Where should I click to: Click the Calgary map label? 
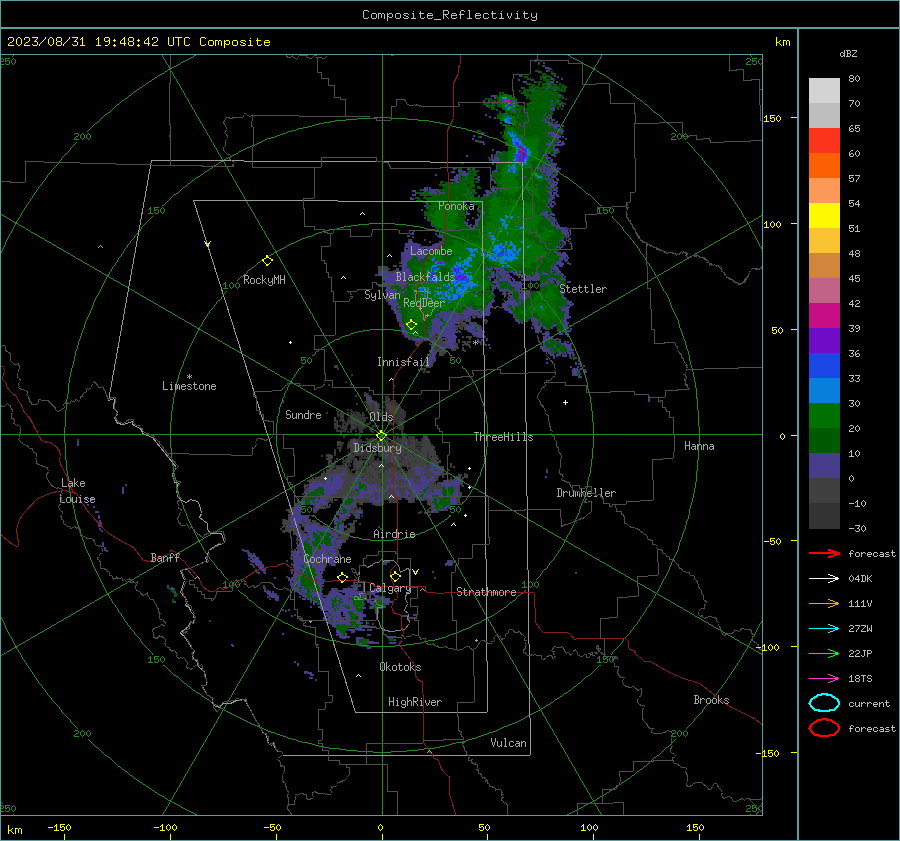(390, 588)
